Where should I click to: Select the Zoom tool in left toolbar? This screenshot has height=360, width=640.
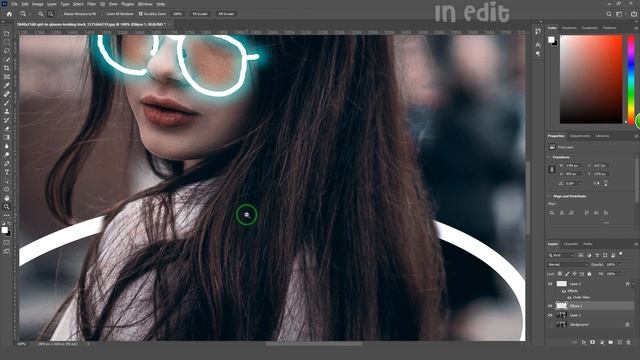click(x=7, y=207)
